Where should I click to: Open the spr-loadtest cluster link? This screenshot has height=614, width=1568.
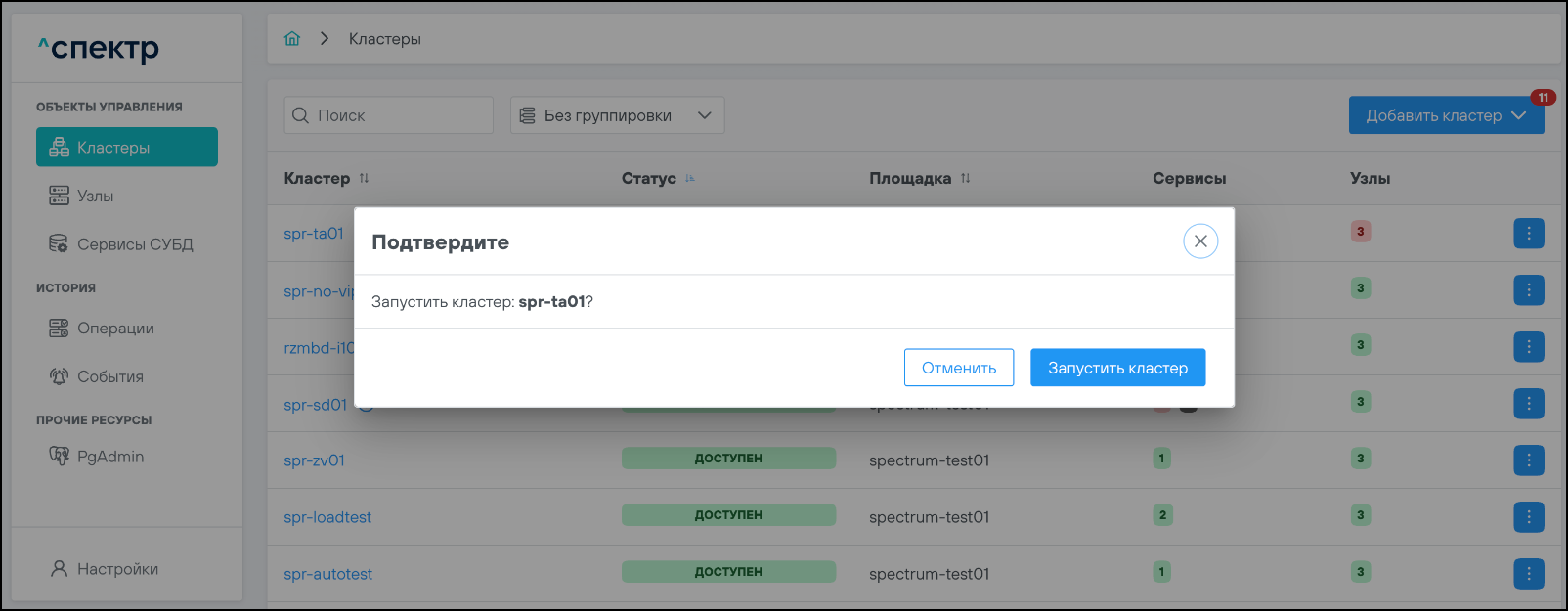pyautogui.click(x=327, y=517)
